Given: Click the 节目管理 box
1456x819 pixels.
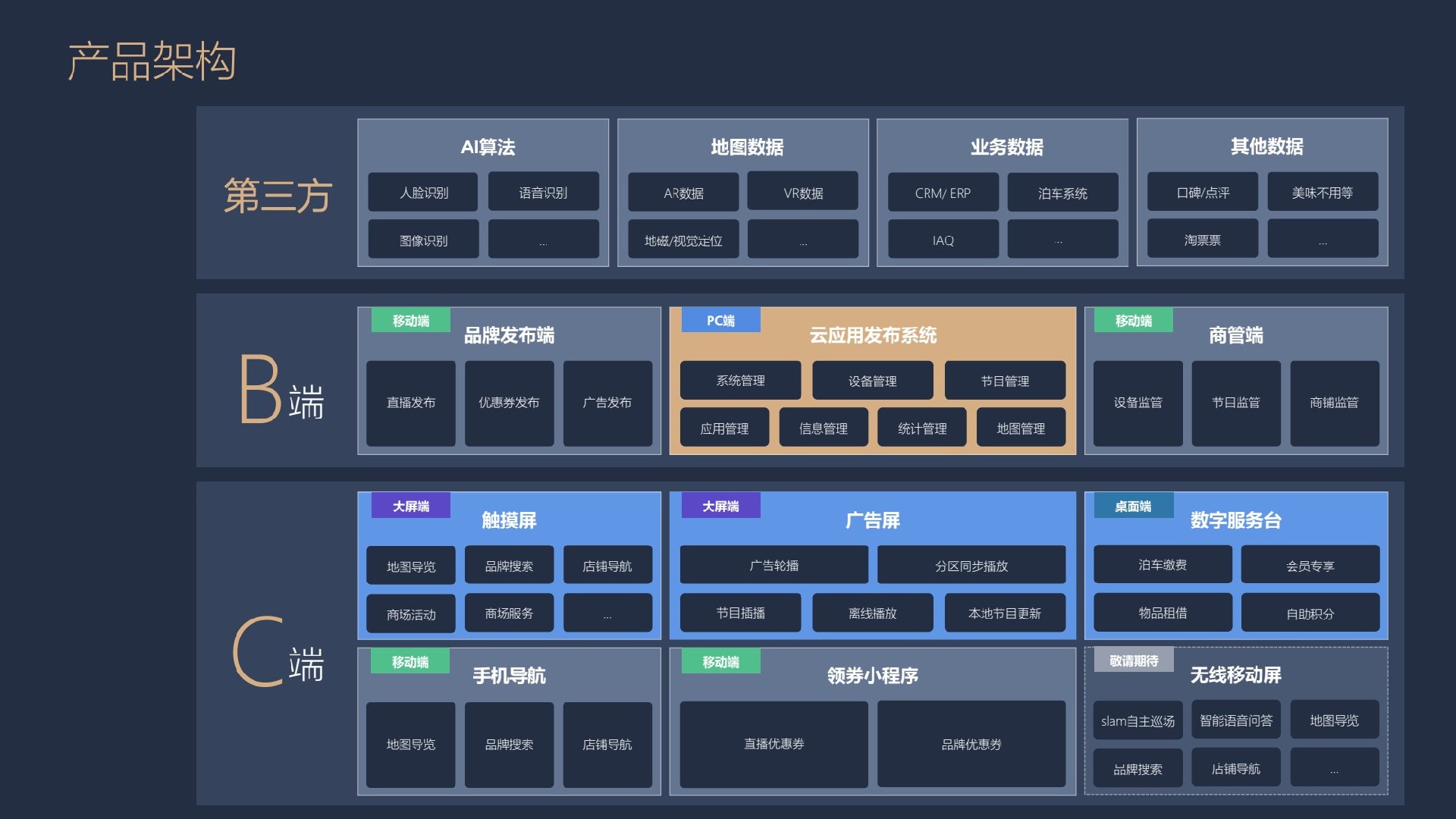Looking at the screenshot, I should (1005, 381).
